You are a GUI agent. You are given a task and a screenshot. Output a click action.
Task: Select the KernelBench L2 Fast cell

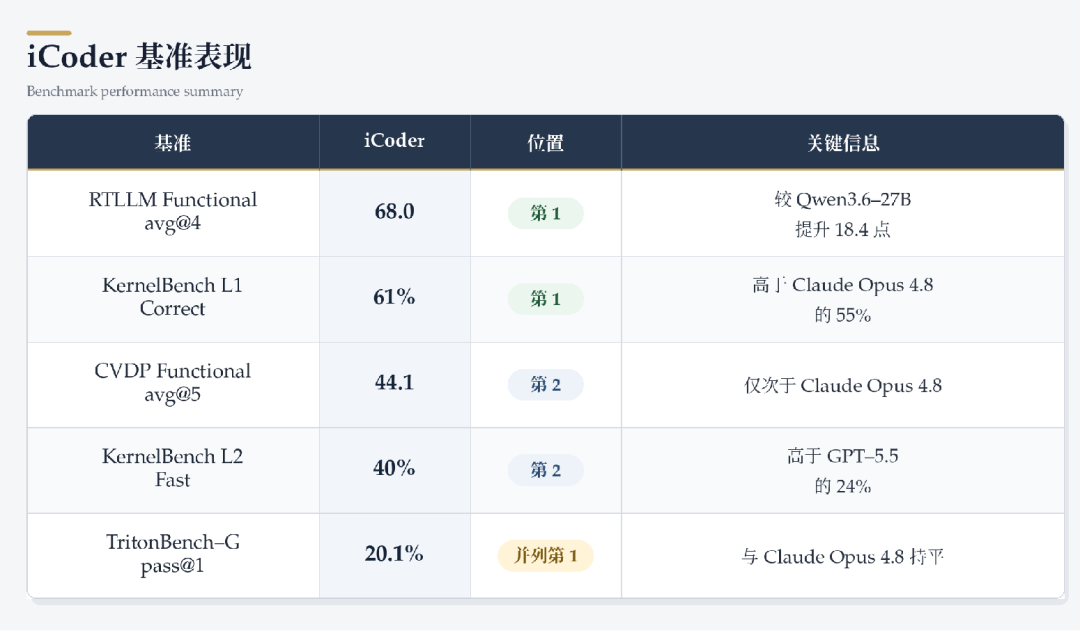point(173,468)
